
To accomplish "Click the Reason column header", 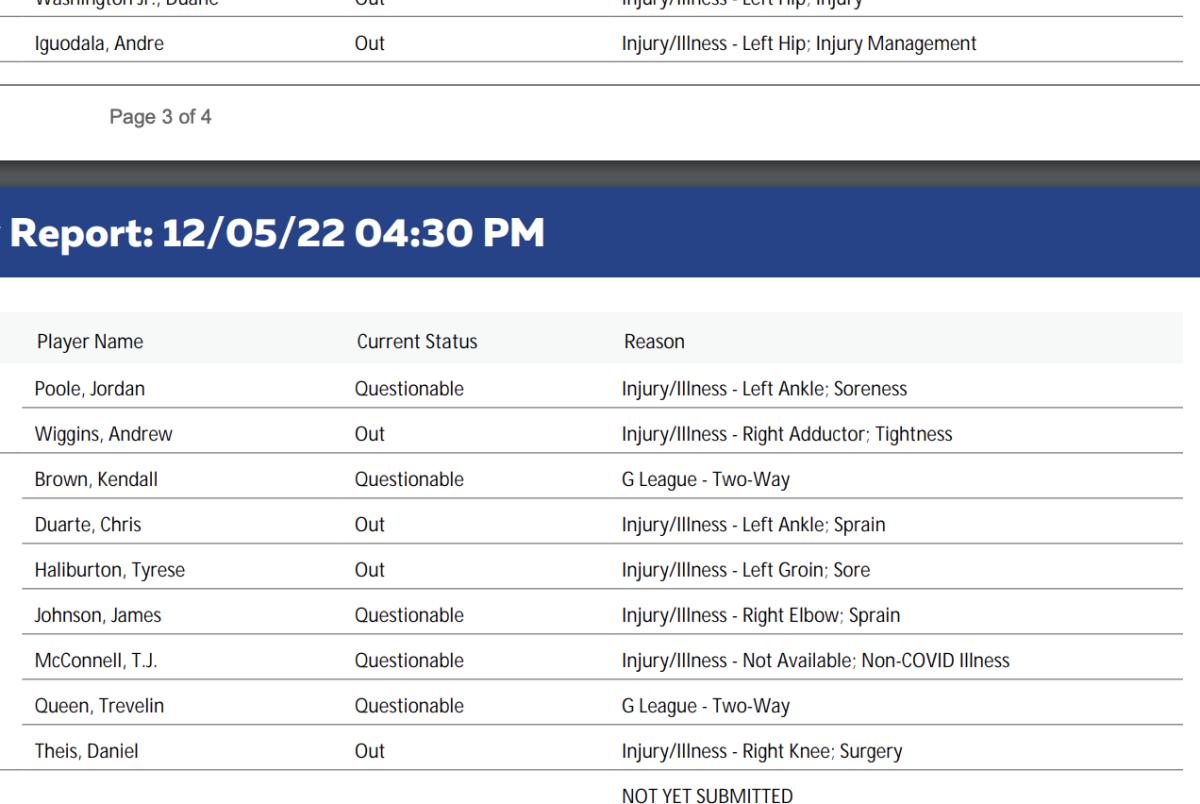I will (x=654, y=342).
